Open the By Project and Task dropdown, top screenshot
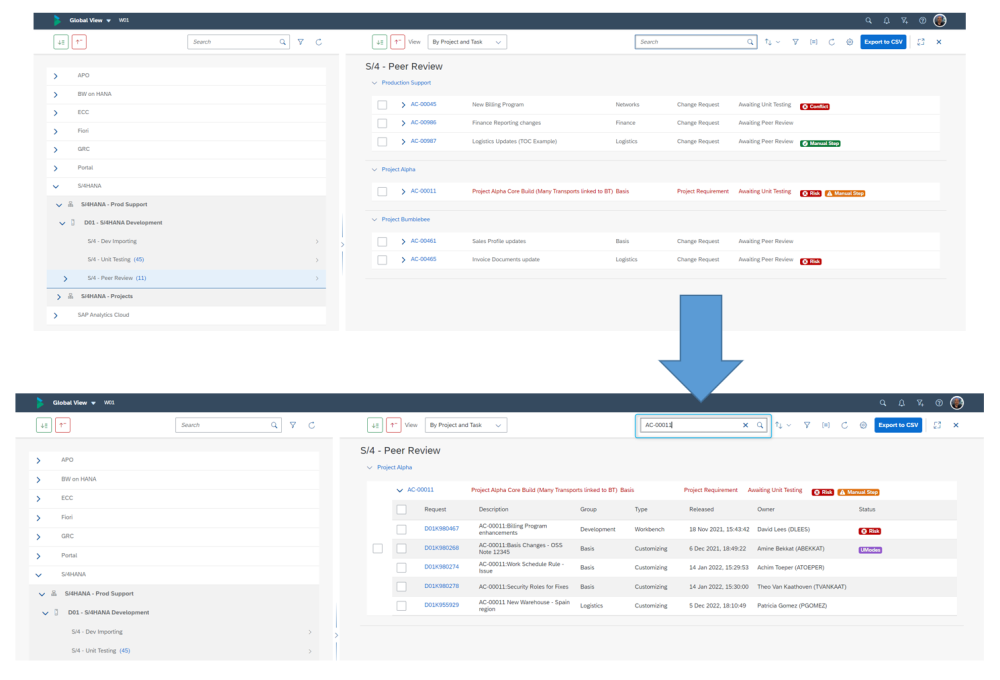The height and width of the screenshot is (680, 1000). coord(467,42)
